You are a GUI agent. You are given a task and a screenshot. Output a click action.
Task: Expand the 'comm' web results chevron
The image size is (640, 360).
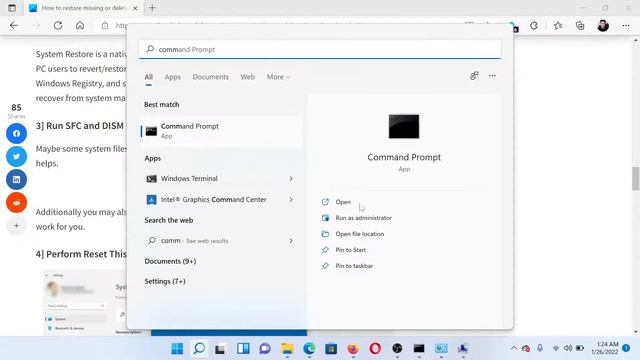pos(291,241)
